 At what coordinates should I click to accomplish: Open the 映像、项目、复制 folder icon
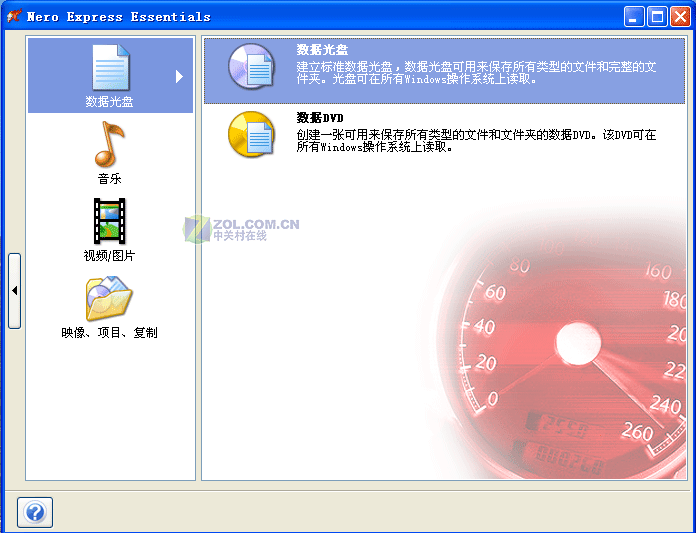[109, 298]
